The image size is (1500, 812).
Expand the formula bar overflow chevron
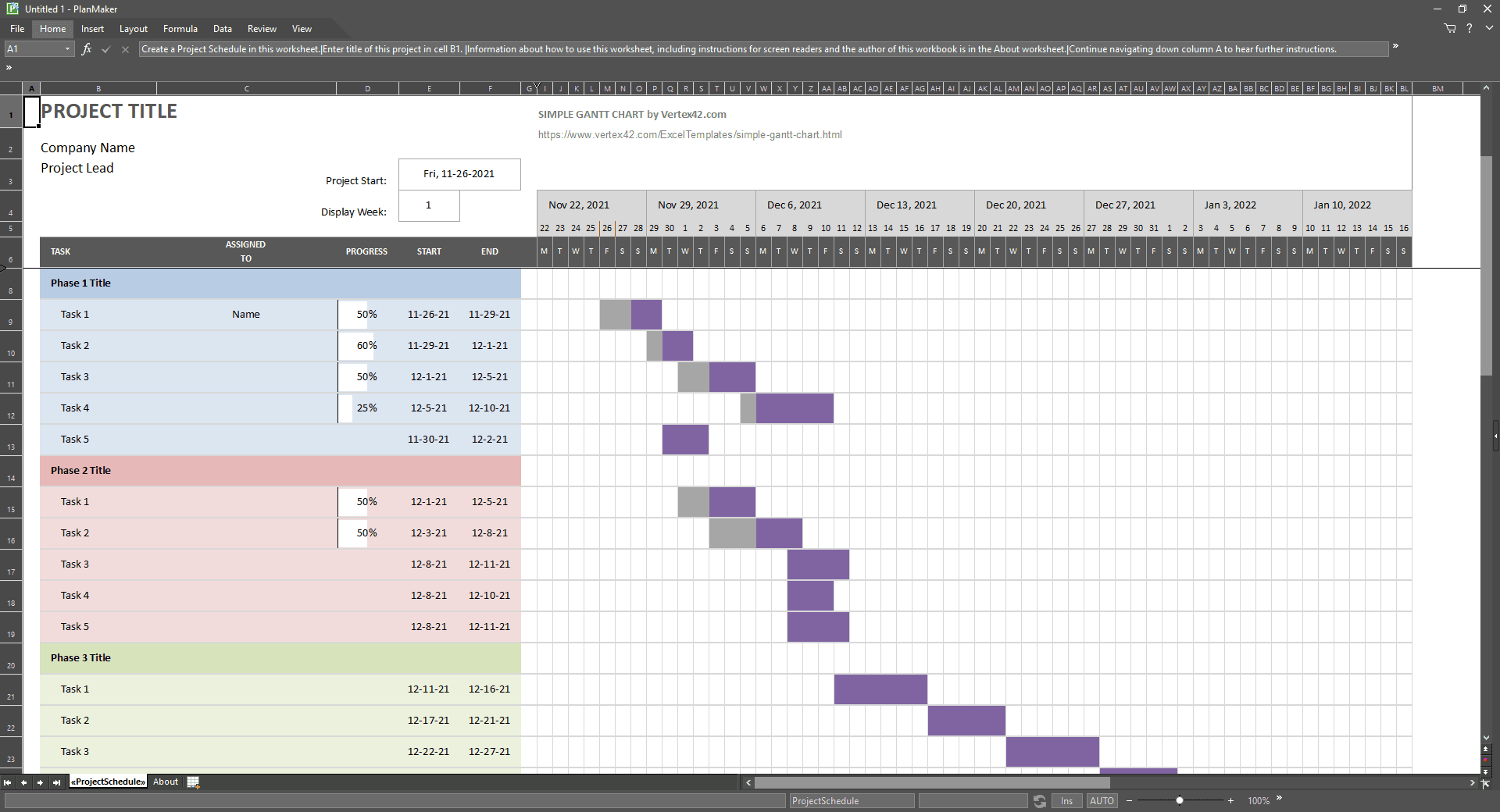point(1395,46)
